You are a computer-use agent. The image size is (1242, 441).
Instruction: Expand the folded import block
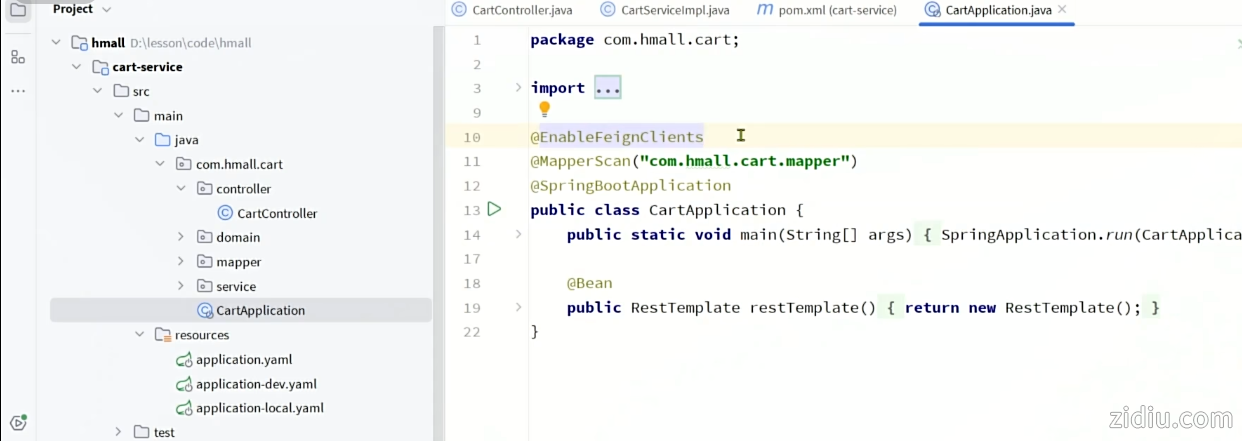tap(607, 88)
